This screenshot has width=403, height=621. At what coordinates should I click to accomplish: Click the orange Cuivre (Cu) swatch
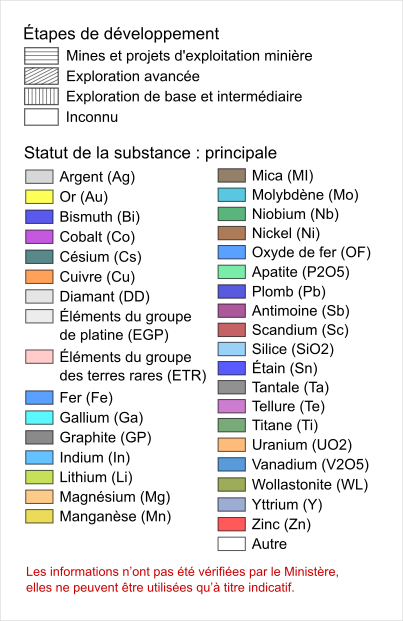[39, 276]
